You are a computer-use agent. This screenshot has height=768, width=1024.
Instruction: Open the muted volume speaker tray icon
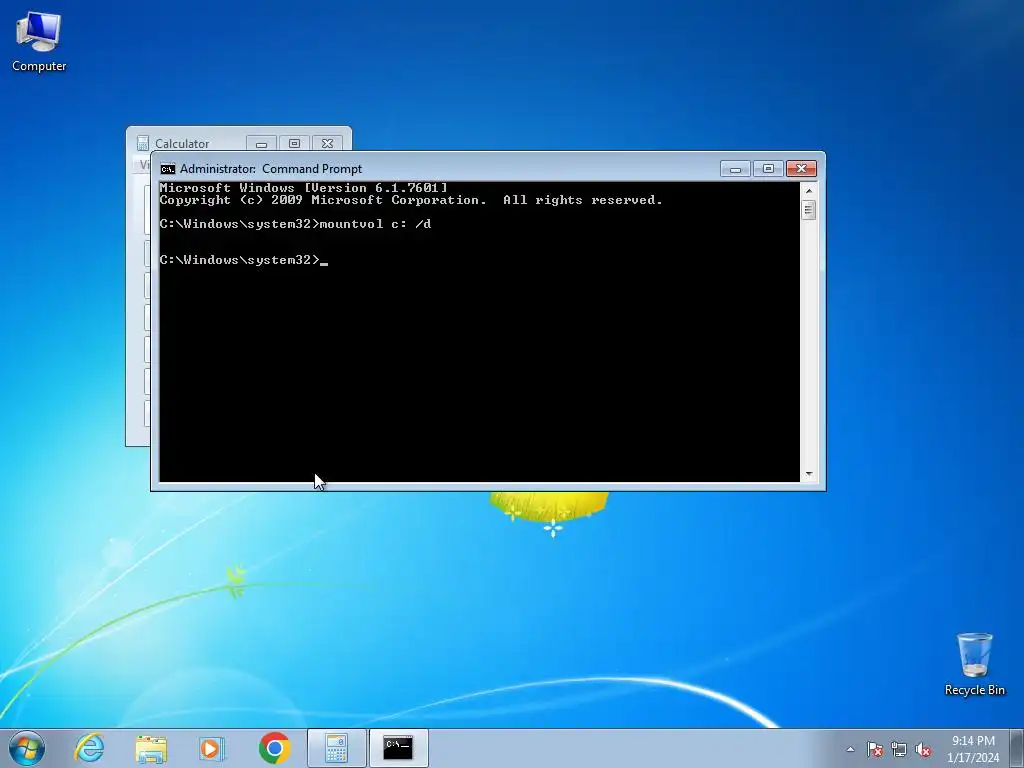click(x=923, y=749)
